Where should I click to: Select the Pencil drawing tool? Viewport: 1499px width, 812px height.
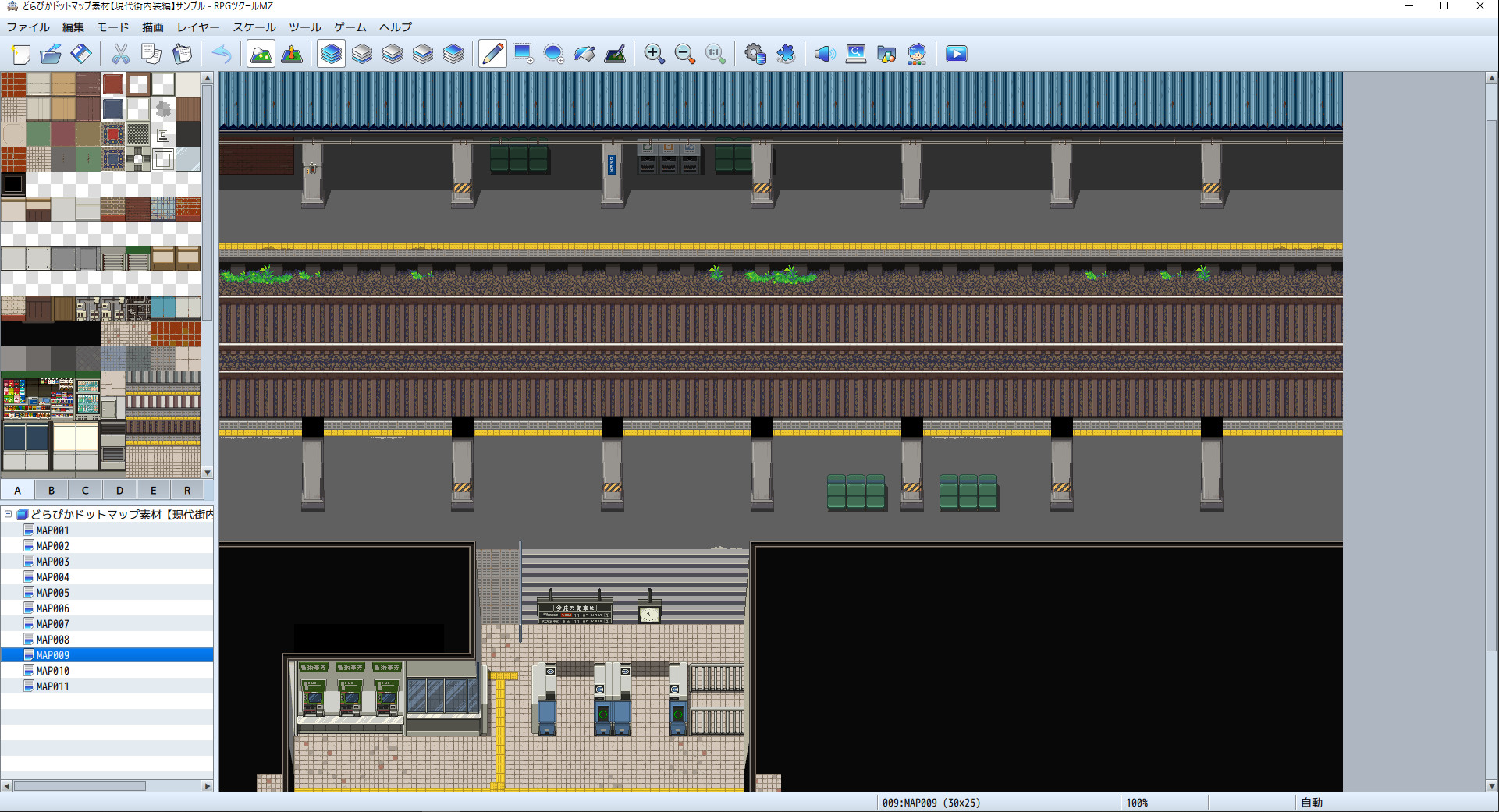tap(492, 53)
